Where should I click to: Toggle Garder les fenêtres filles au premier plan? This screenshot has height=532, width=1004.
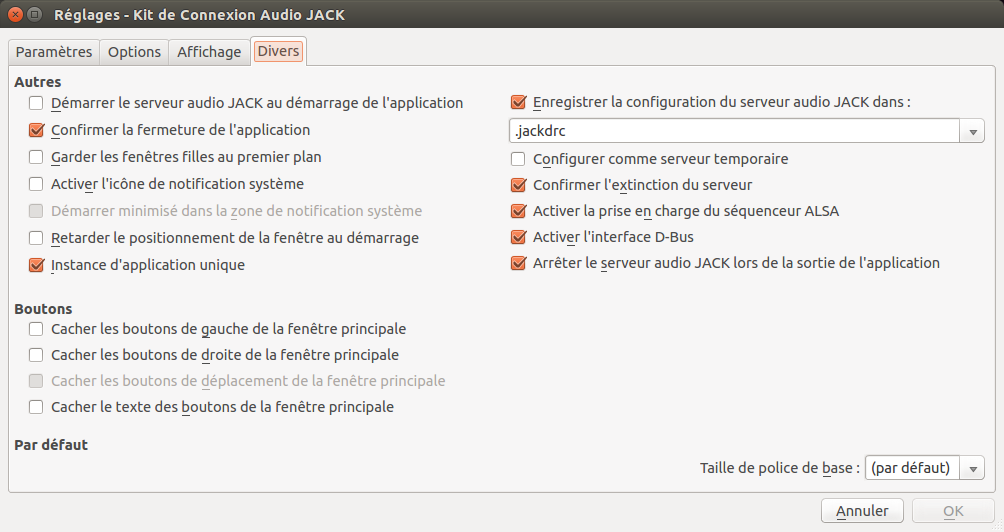pos(37,157)
